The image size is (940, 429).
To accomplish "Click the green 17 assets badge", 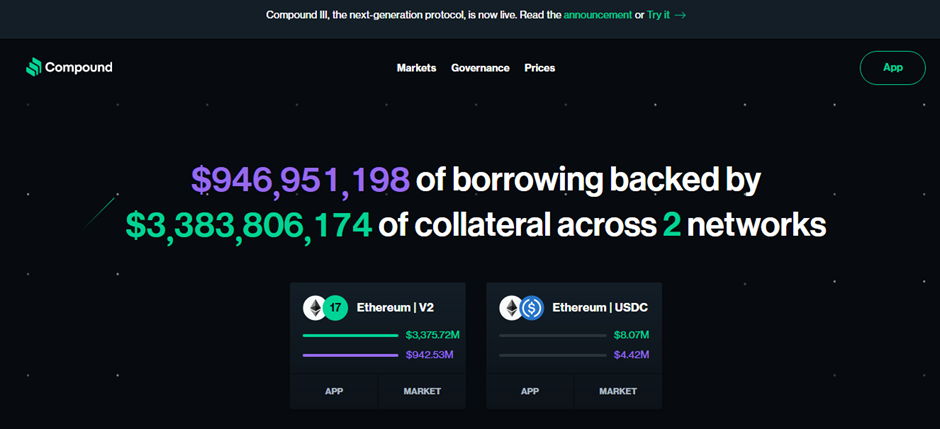I will click(x=335, y=308).
